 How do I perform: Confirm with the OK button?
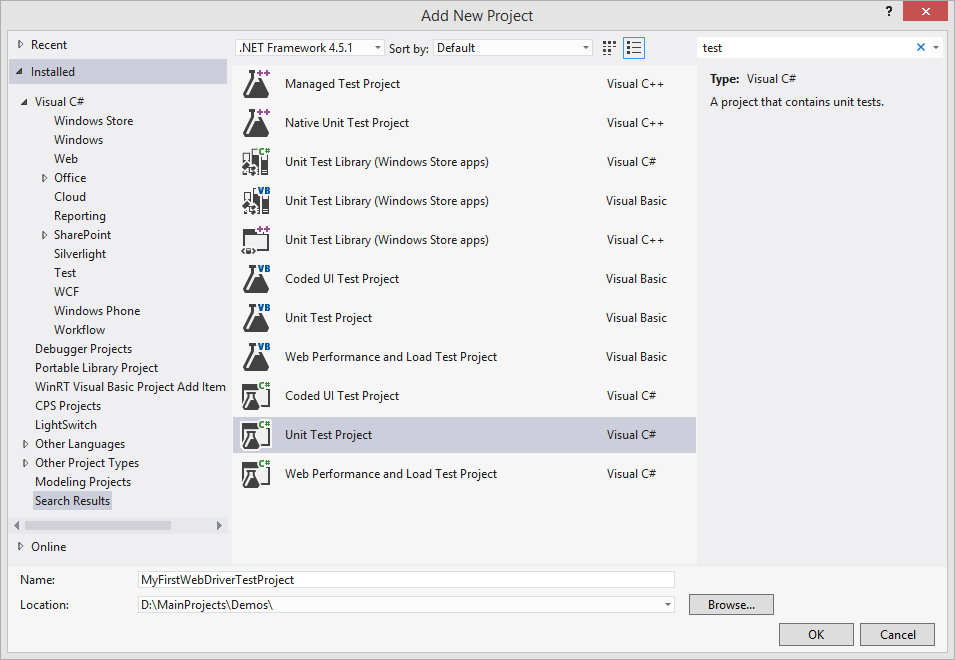[x=816, y=634]
